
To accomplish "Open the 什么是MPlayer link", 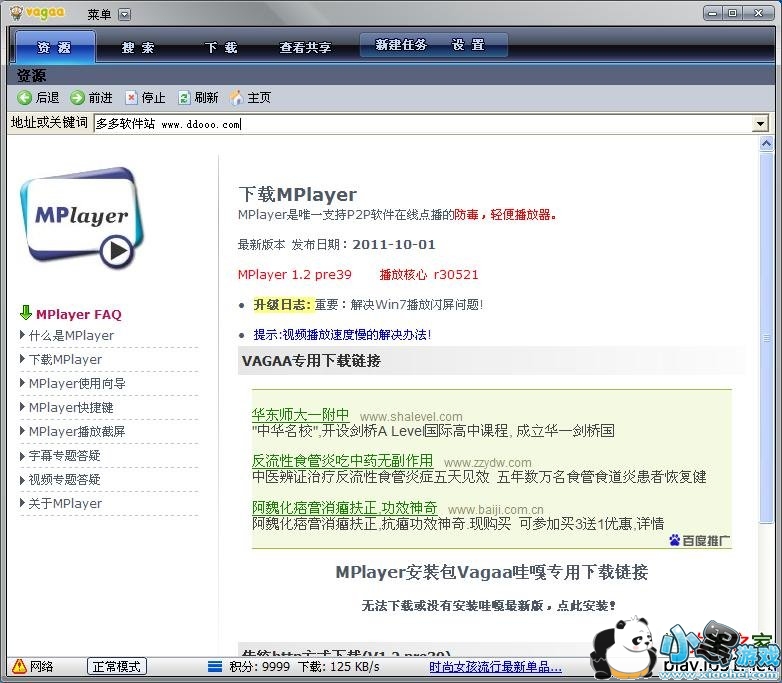I will tap(71, 335).
